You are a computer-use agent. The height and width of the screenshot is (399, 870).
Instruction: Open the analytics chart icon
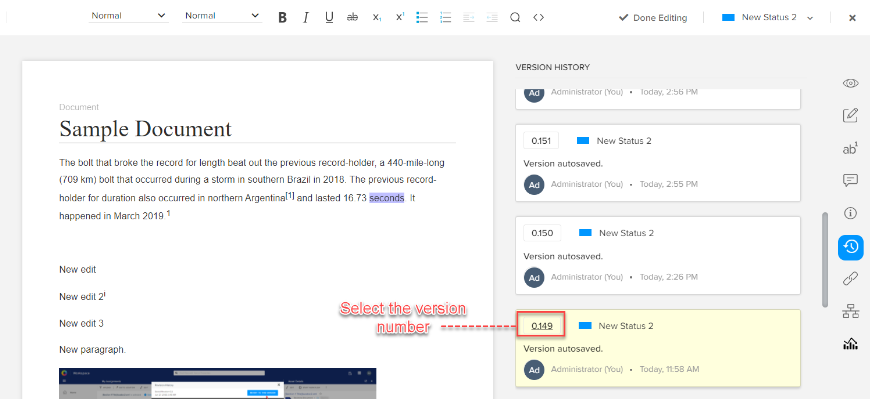(x=850, y=345)
